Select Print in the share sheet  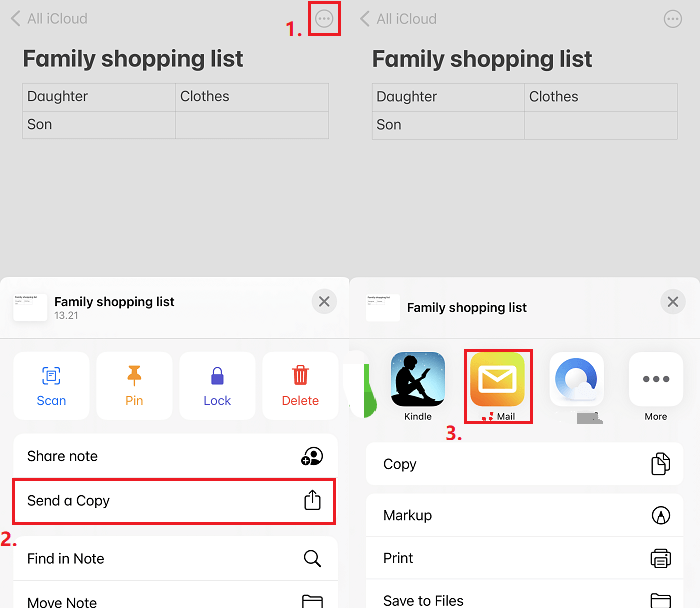(524, 558)
